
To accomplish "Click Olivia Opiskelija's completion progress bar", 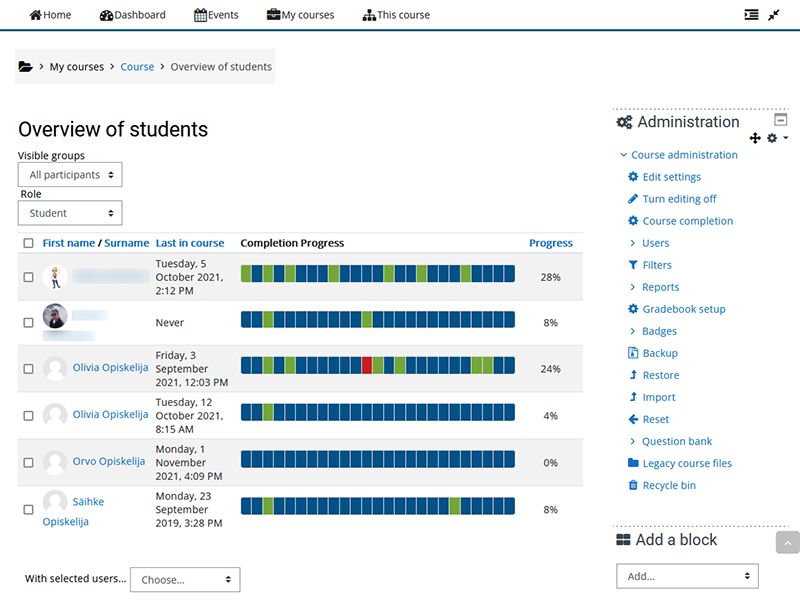I will pos(375,367).
